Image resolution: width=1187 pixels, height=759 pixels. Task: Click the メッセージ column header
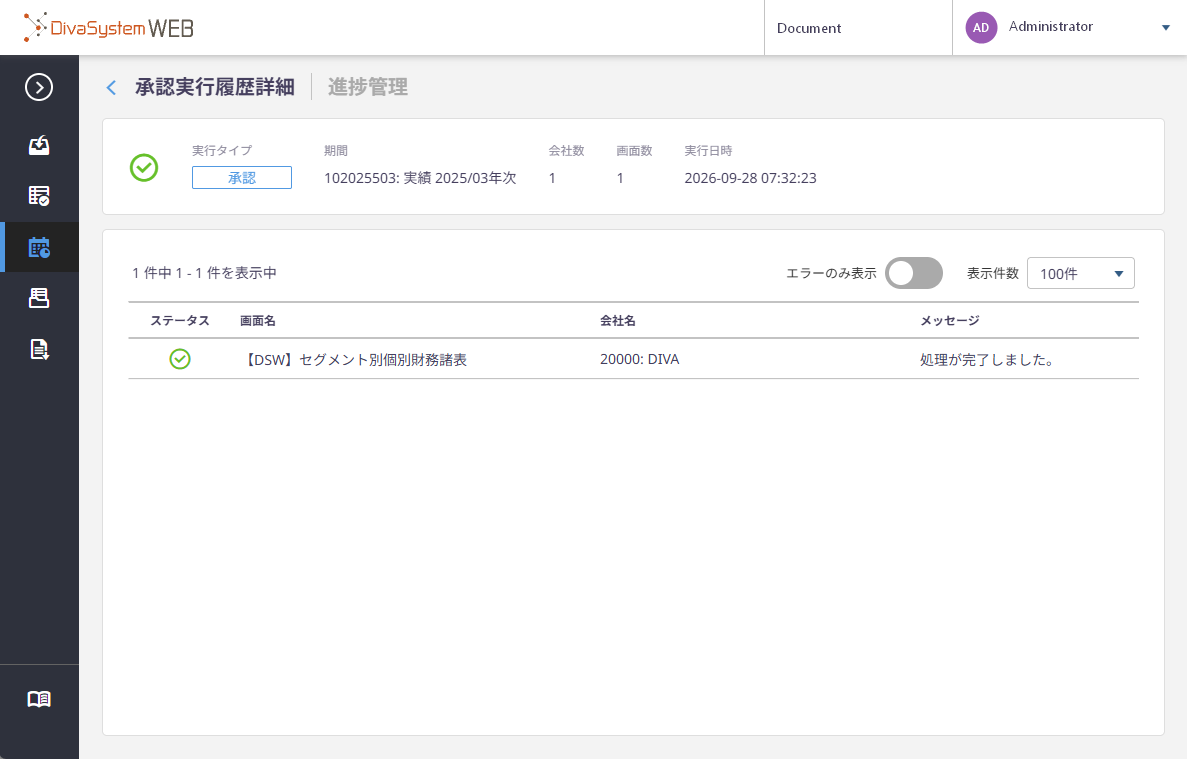click(949, 321)
